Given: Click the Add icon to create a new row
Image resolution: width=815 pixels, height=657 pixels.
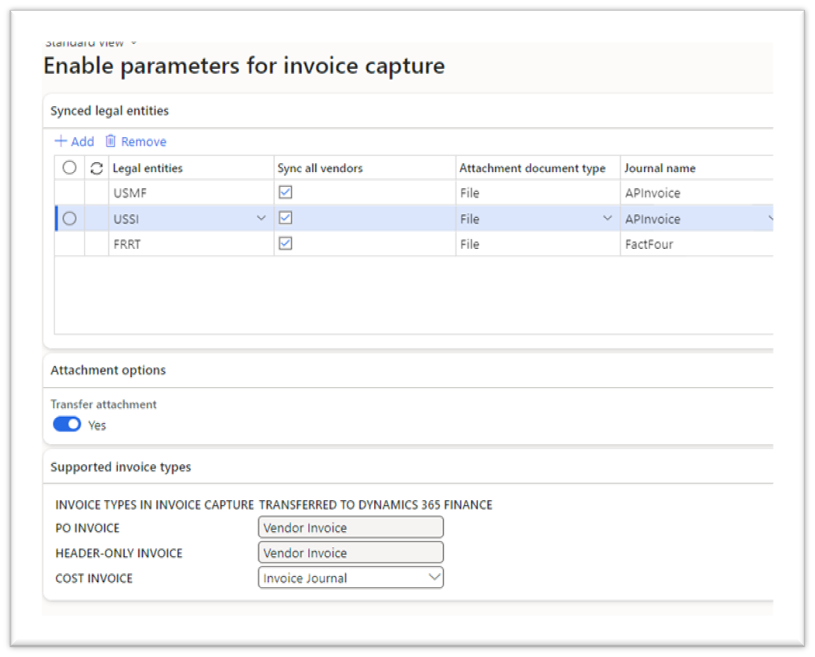Looking at the screenshot, I should (x=74, y=141).
